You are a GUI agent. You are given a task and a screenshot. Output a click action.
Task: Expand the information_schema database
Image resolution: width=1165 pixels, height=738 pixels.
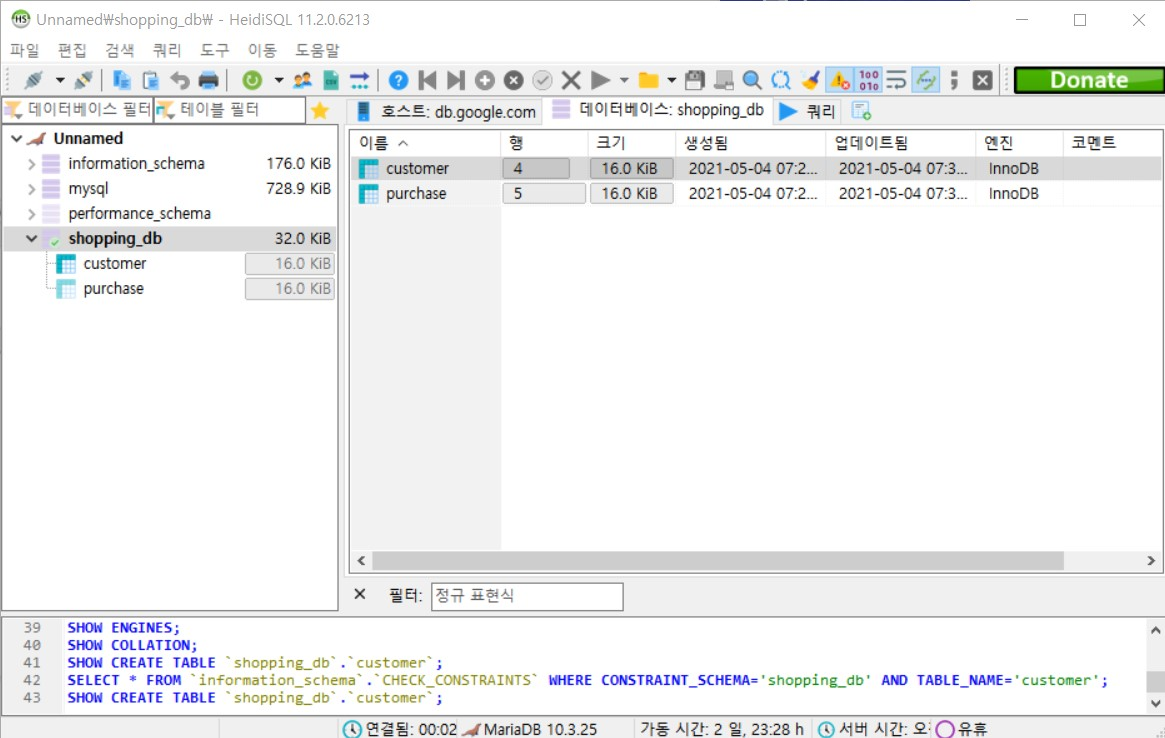31,164
